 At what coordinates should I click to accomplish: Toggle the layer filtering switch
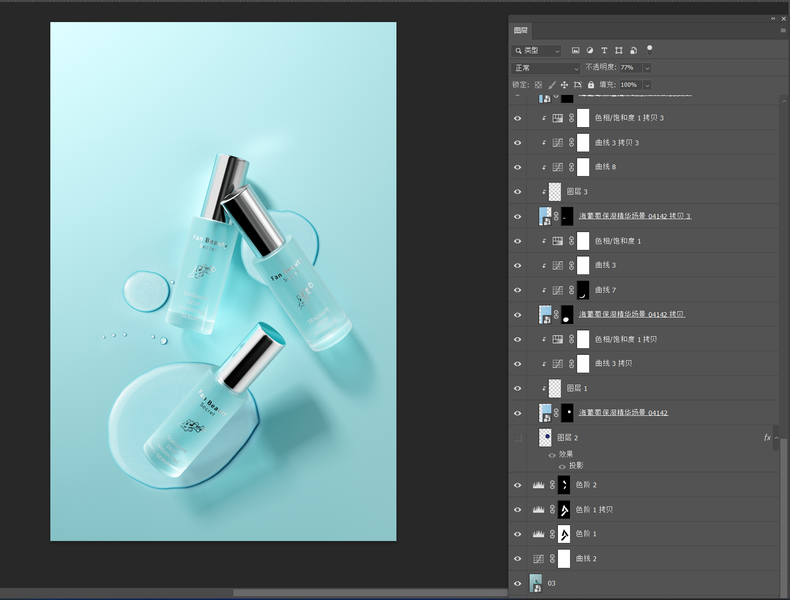pos(649,49)
